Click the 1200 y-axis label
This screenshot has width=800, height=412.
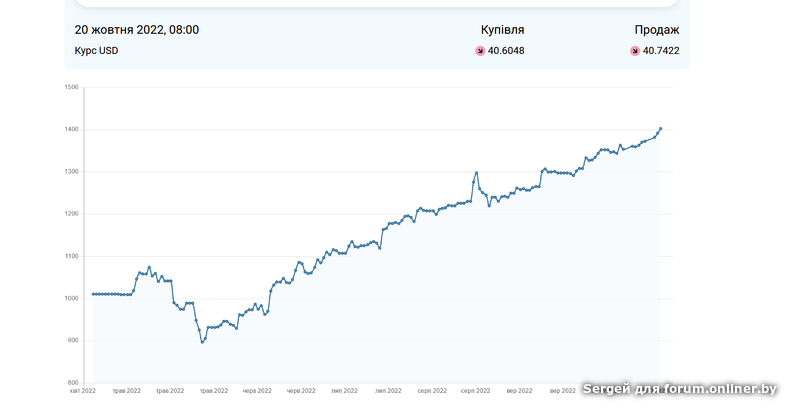click(x=71, y=214)
